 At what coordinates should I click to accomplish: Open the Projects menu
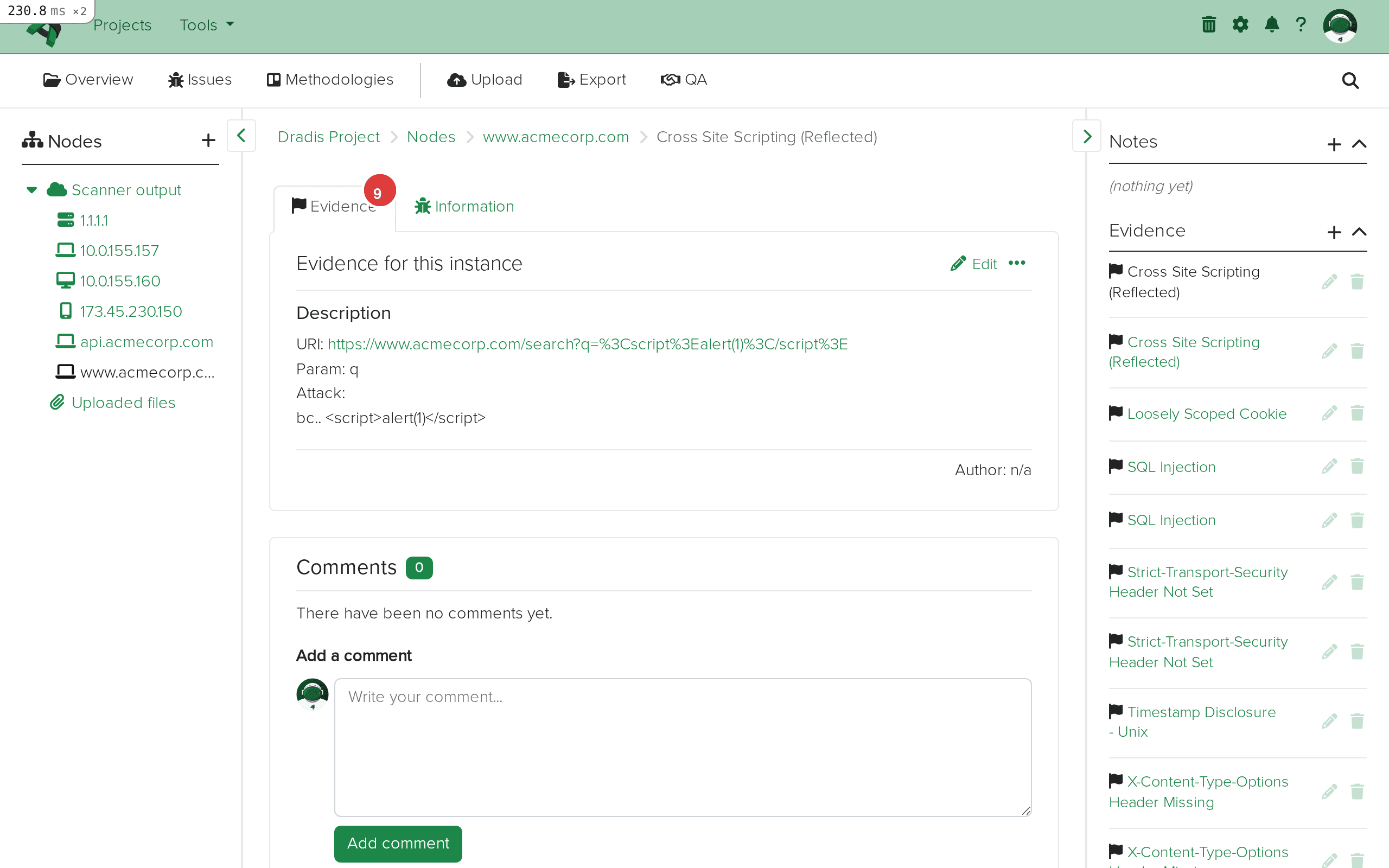coord(122,25)
